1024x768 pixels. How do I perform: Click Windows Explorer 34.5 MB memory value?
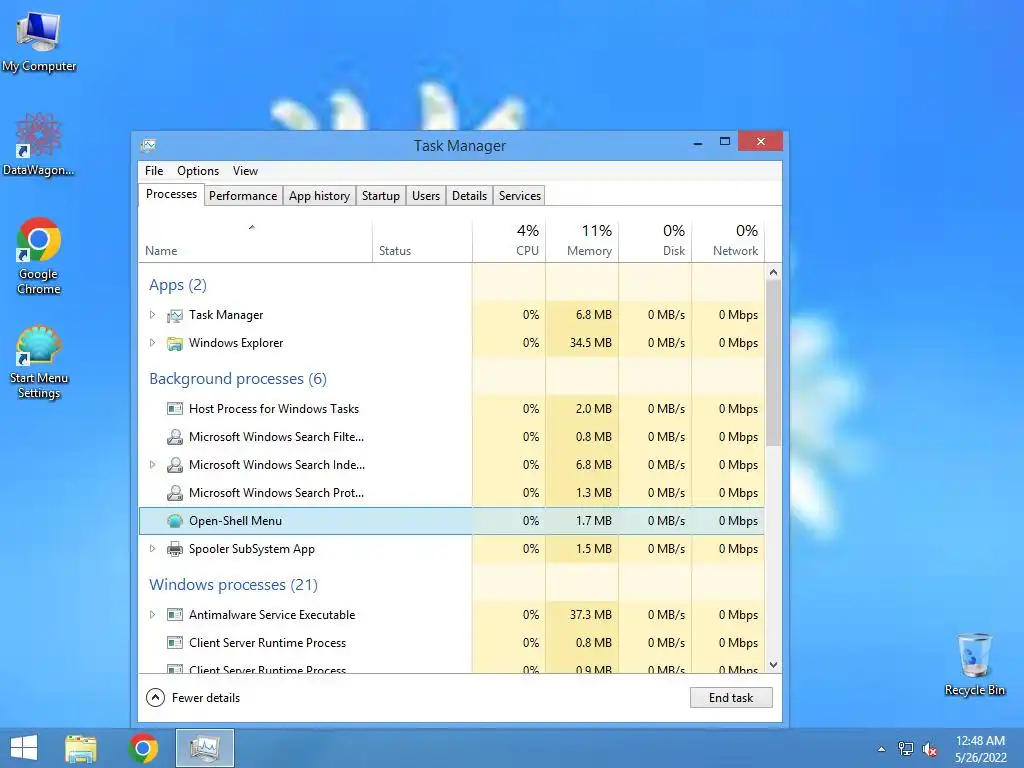click(590, 343)
